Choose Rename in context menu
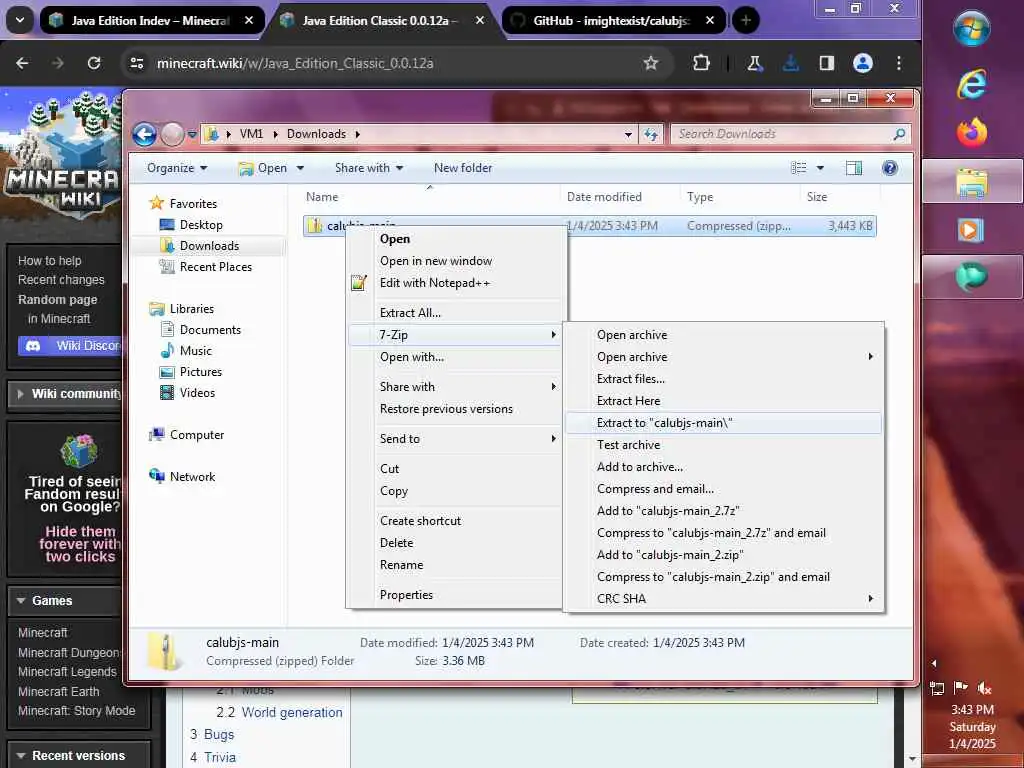The height and width of the screenshot is (768, 1024). click(x=453, y=565)
